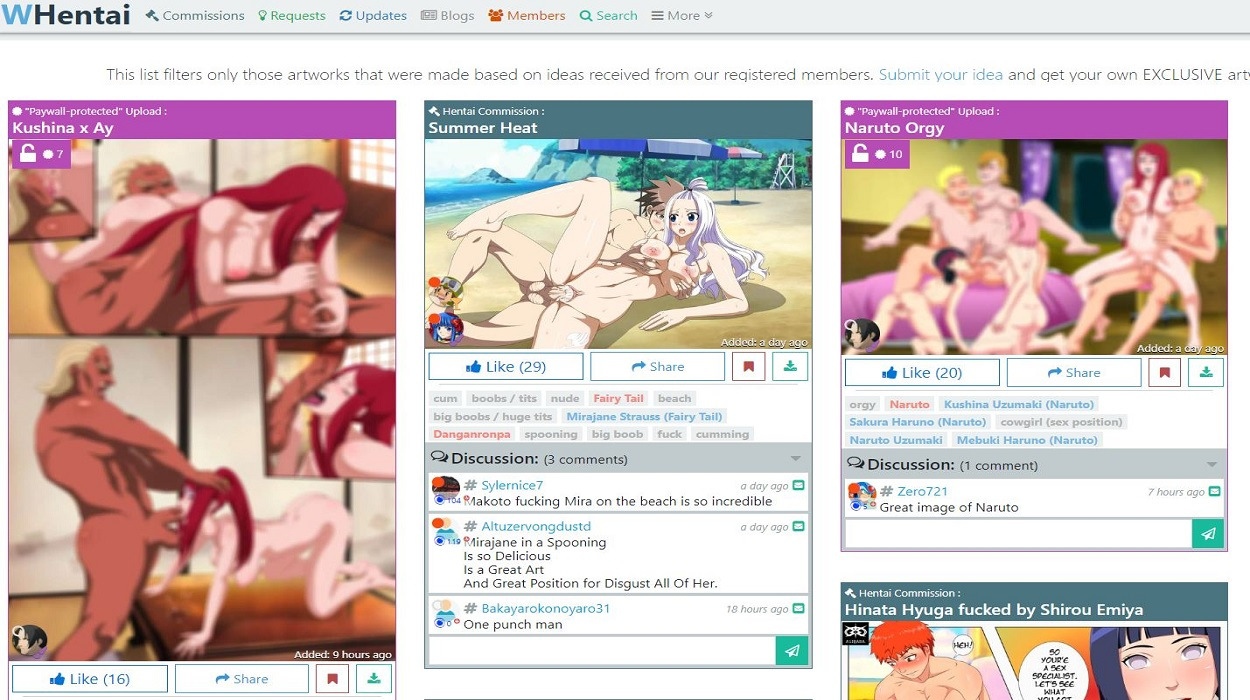Click unlock icon on Naruto Orgy image
Image resolution: width=1250 pixels, height=700 pixels.
point(860,153)
